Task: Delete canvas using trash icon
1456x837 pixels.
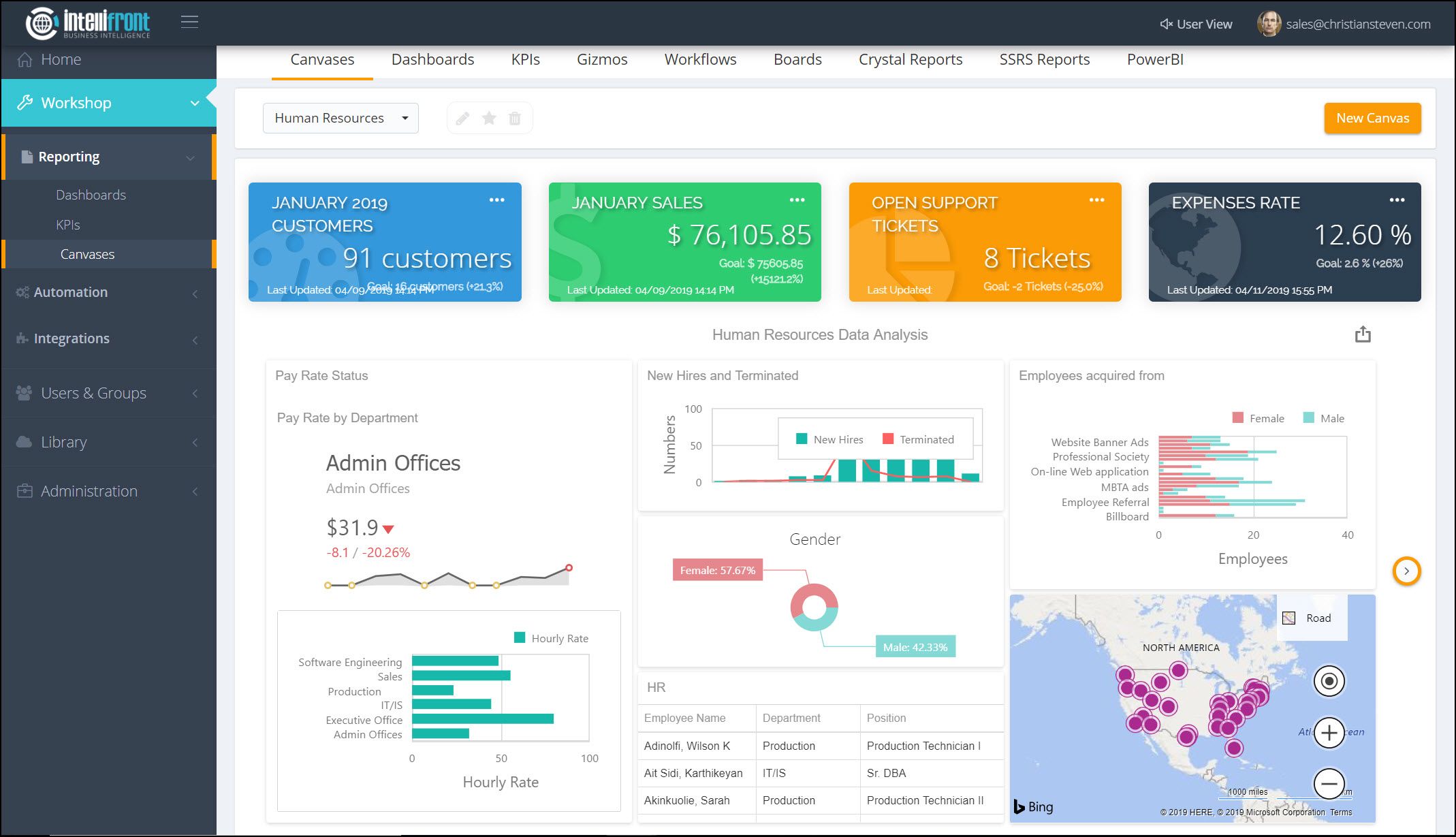Action: coord(515,119)
